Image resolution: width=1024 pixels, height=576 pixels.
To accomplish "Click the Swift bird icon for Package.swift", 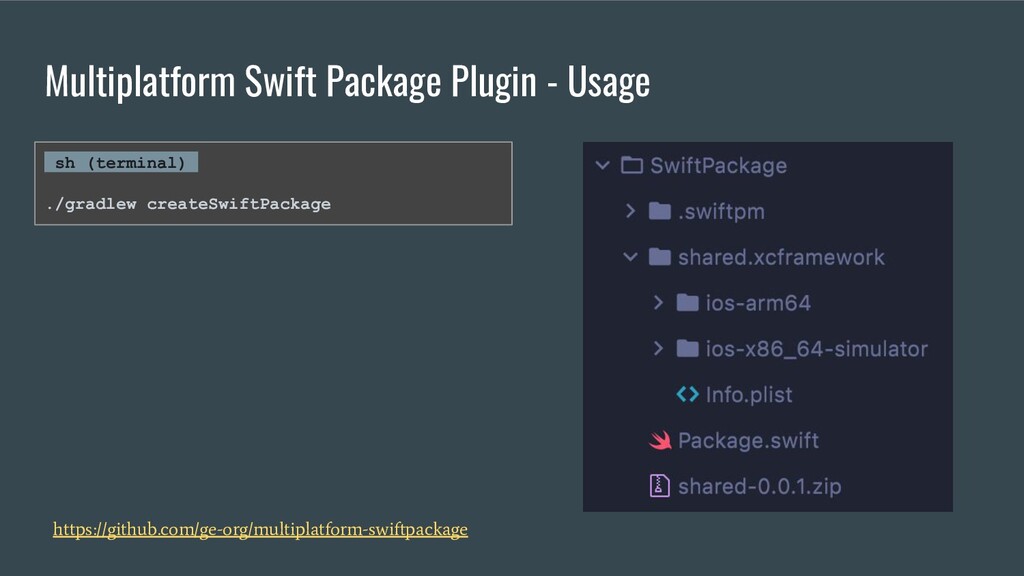I will tap(660, 440).
